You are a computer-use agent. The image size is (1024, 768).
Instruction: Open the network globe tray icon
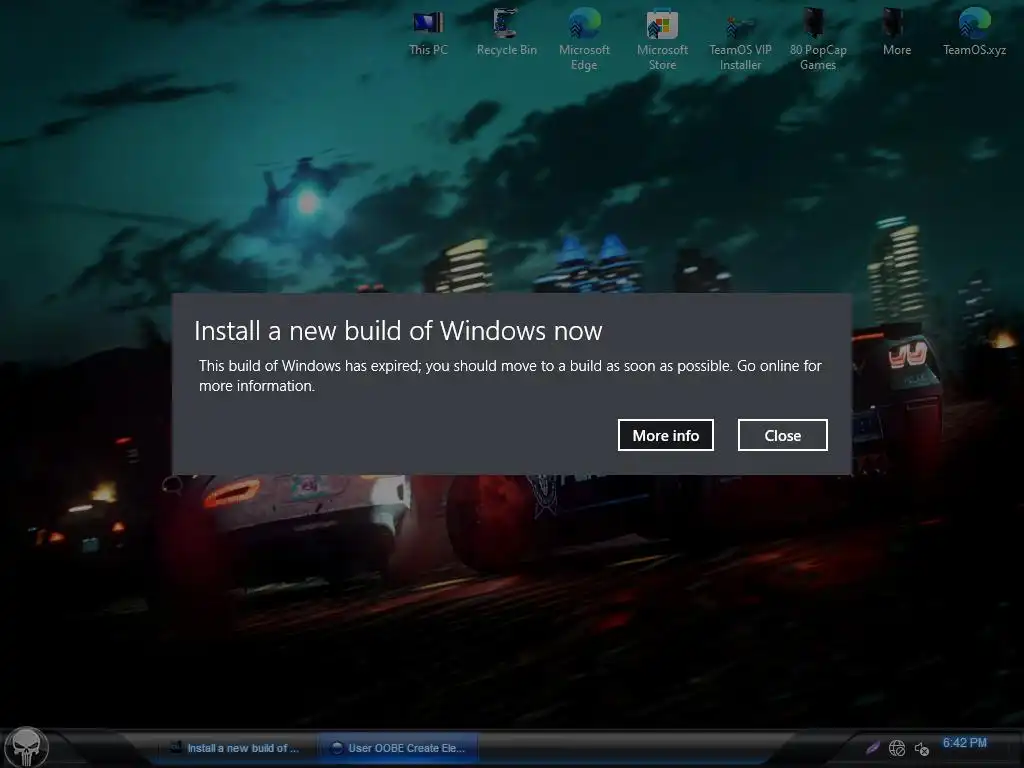tap(897, 748)
